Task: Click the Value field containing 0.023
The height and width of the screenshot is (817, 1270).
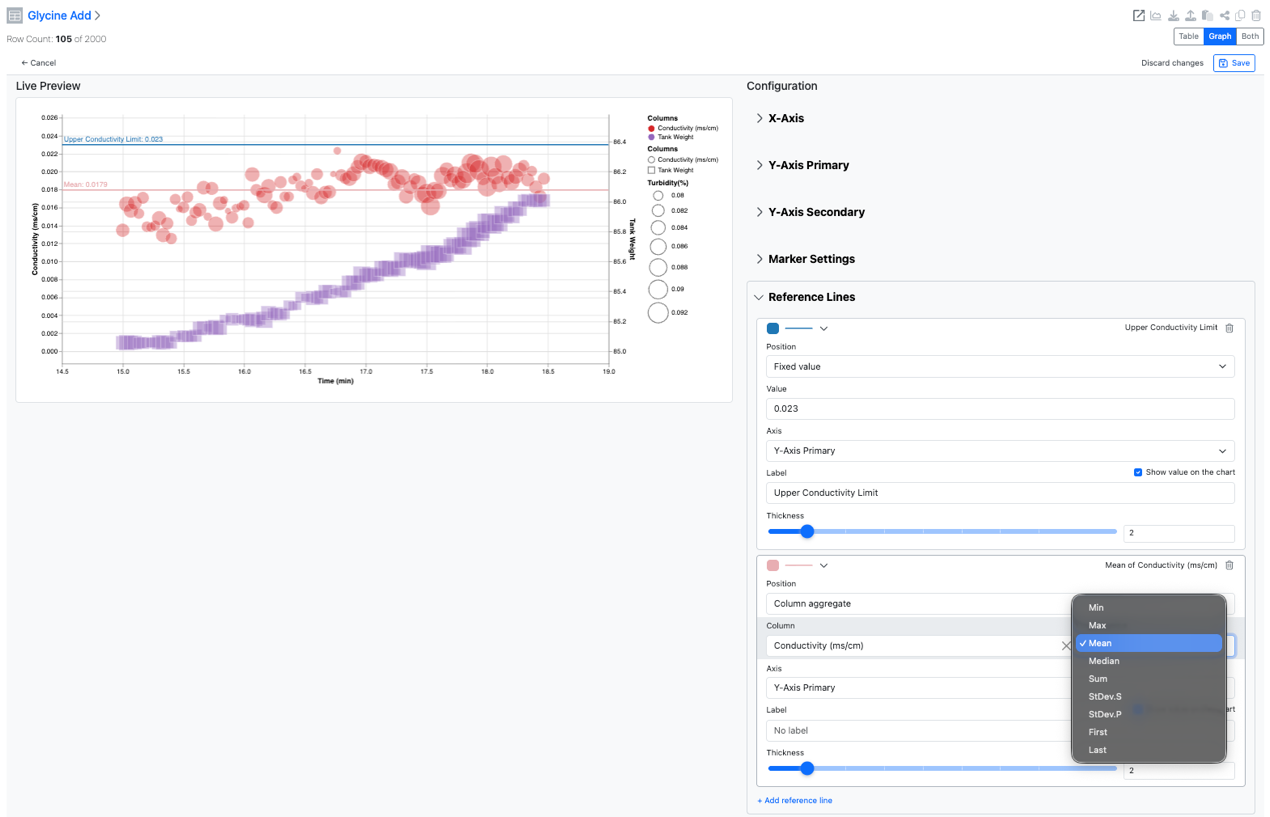Action: pos(1000,409)
